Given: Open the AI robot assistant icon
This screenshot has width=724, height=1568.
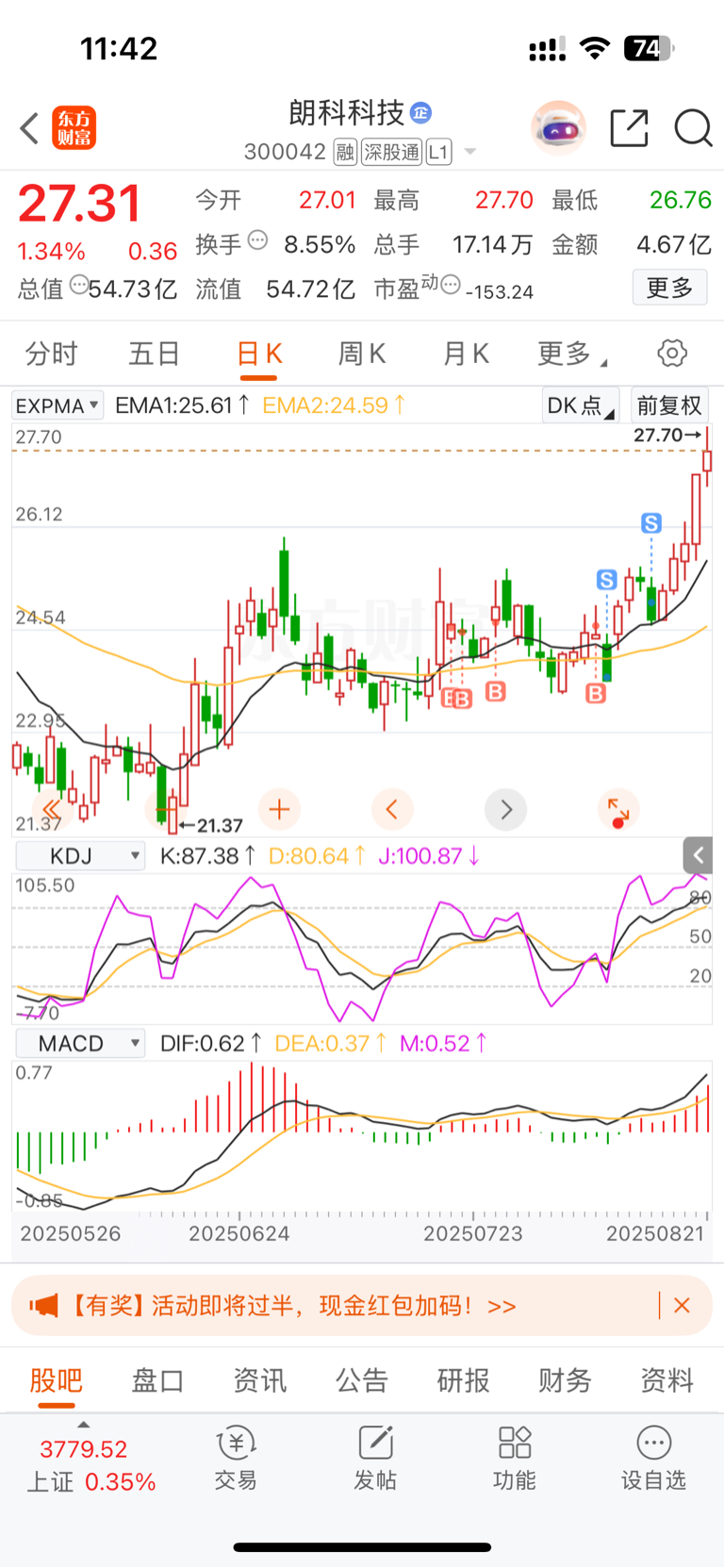Looking at the screenshot, I should [x=559, y=127].
